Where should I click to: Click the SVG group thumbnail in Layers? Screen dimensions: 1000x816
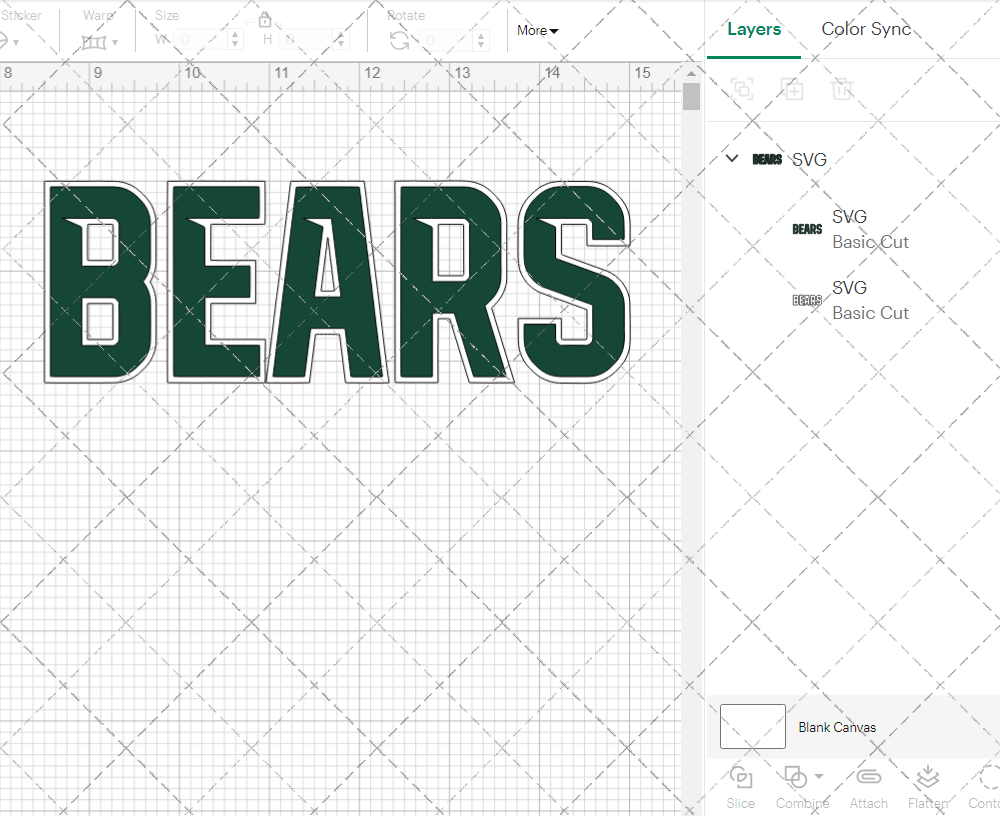[767, 159]
